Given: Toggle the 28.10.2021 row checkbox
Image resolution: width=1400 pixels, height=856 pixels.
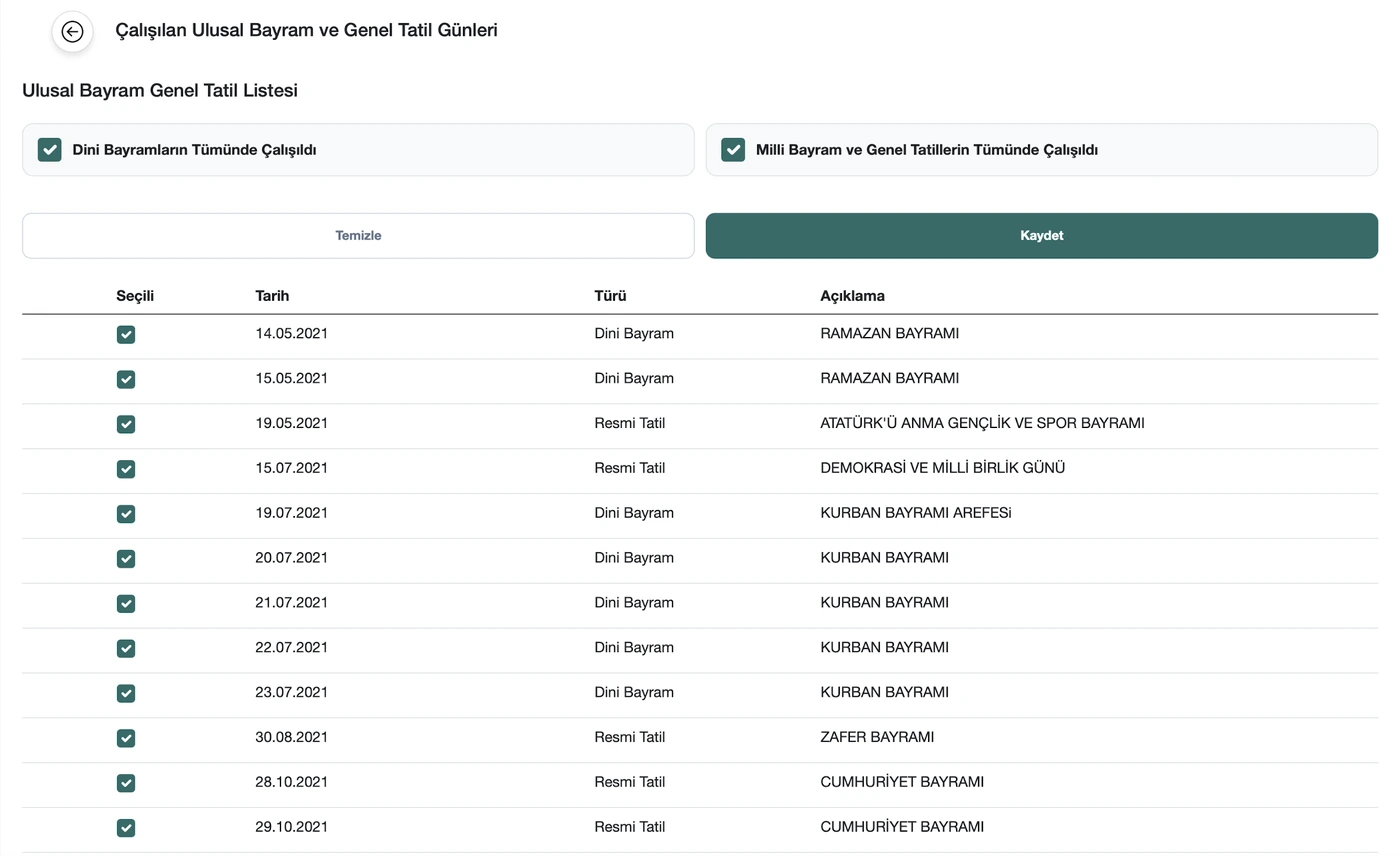Looking at the screenshot, I should 126,783.
